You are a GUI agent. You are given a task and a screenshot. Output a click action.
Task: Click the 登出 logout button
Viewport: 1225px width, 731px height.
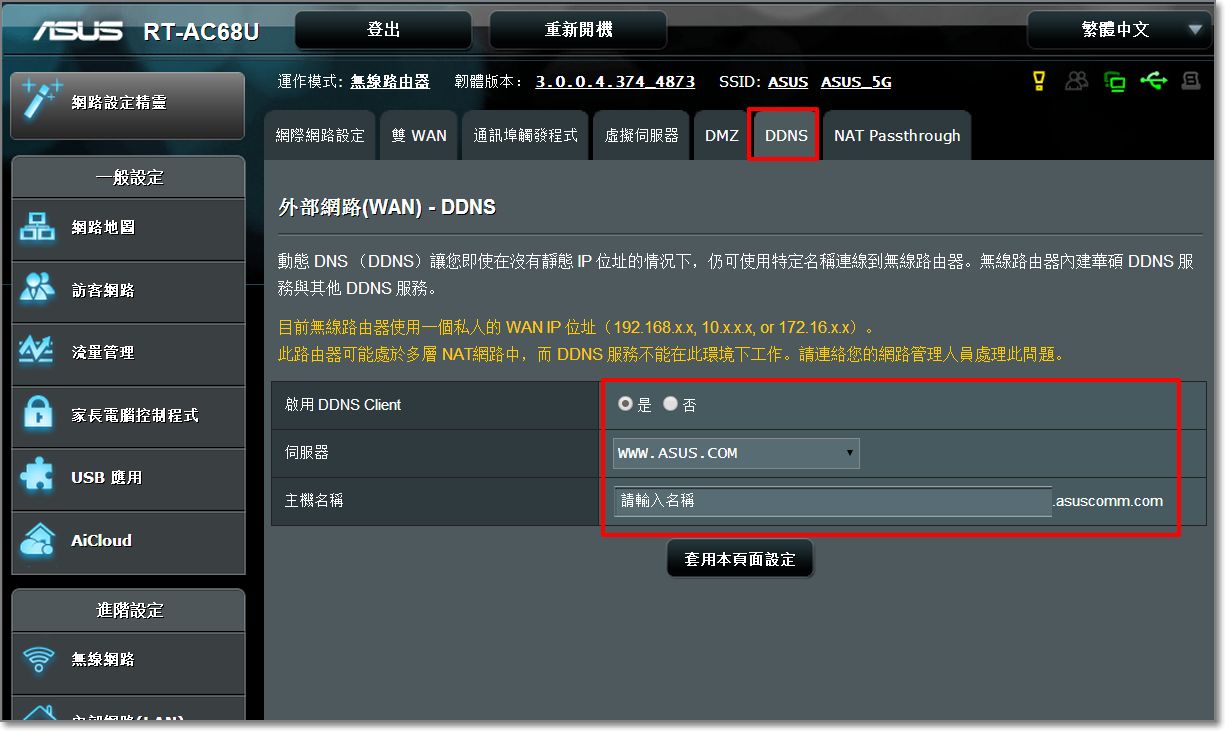click(x=384, y=30)
